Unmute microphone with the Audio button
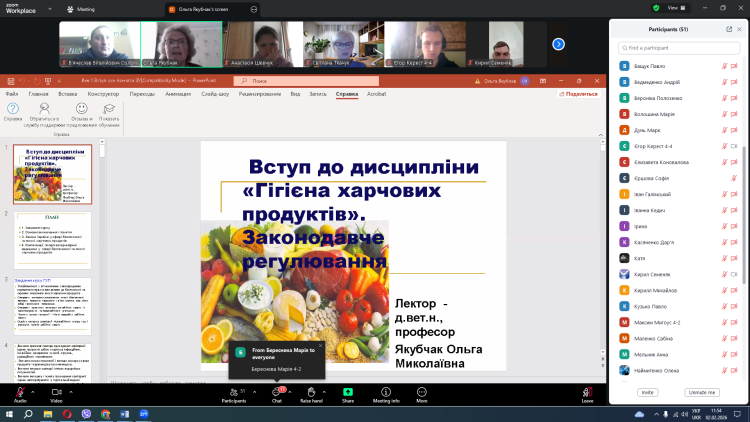 tap(20, 395)
